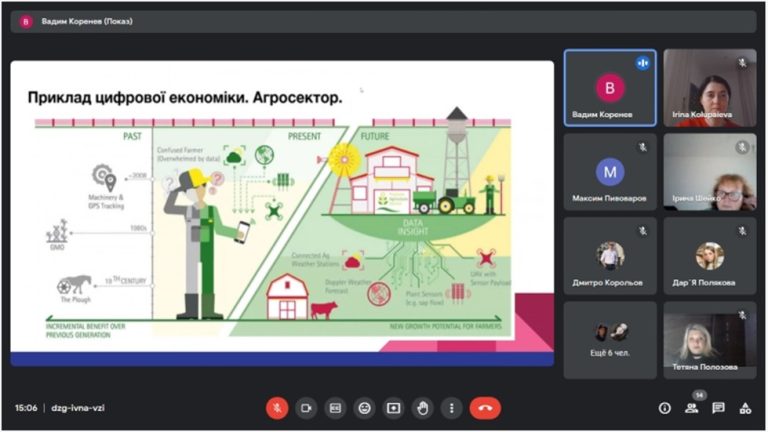Image resolution: width=768 pixels, height=432 pixels.
Task: Click muted mic icon on Дар'Я Полякова tile
Action: tap(743, 231)
